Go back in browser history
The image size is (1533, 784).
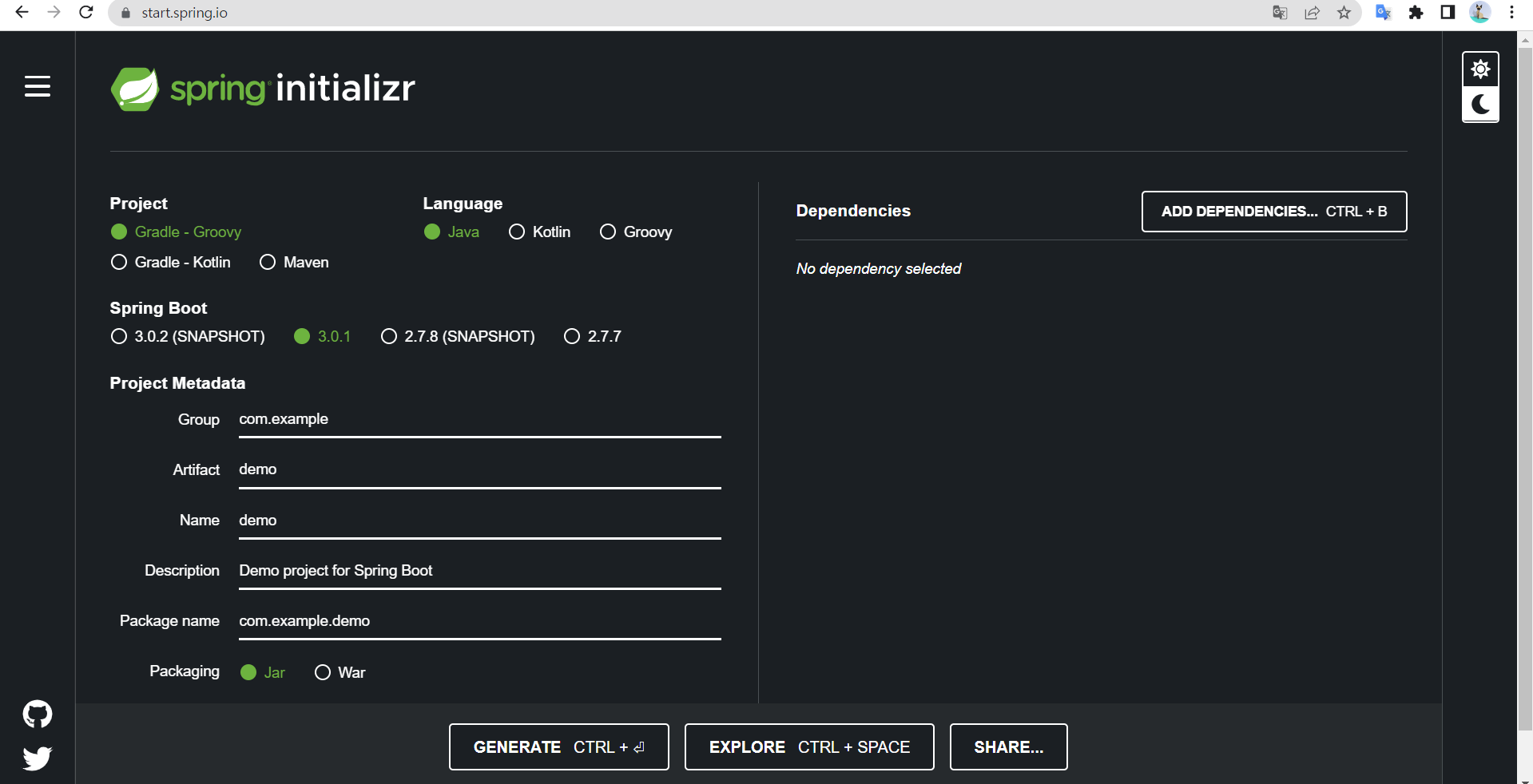[x=22, y=13]
